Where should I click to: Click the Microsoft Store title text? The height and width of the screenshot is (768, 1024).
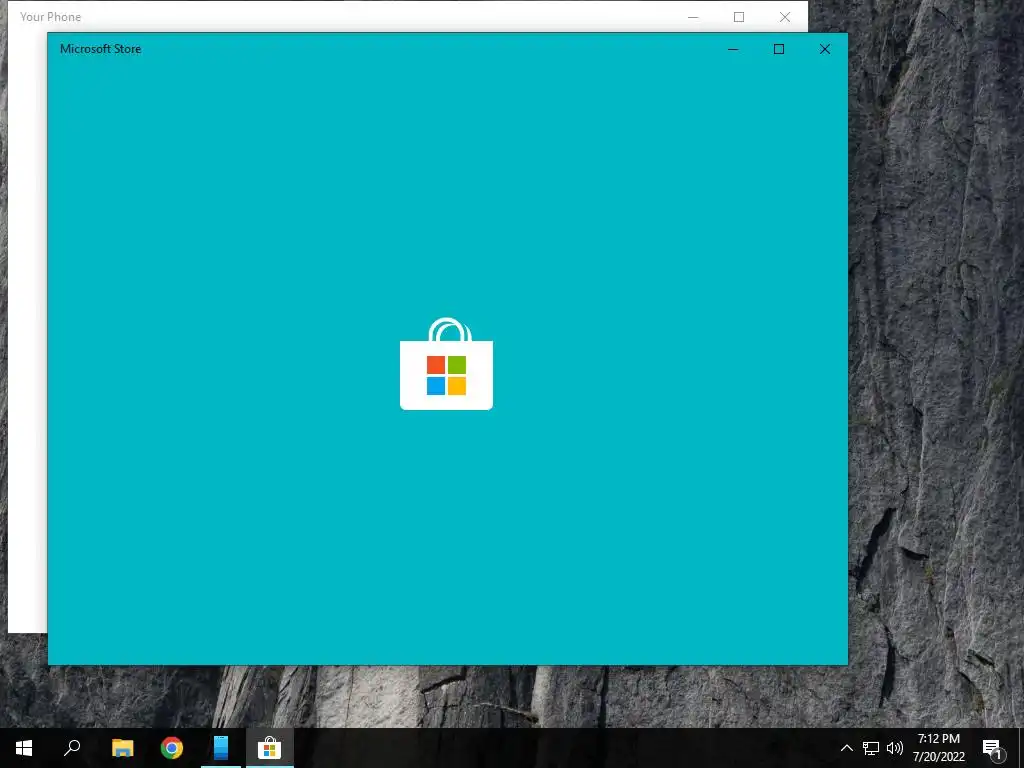[101, 49]
